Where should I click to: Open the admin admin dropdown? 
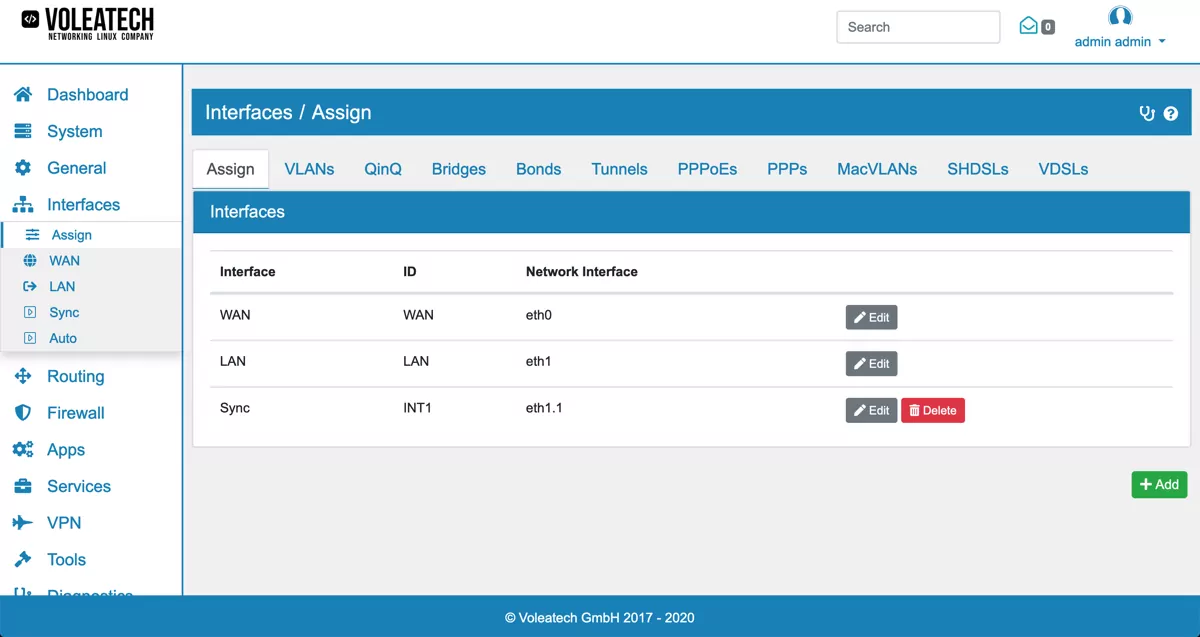click(1120, 42)
